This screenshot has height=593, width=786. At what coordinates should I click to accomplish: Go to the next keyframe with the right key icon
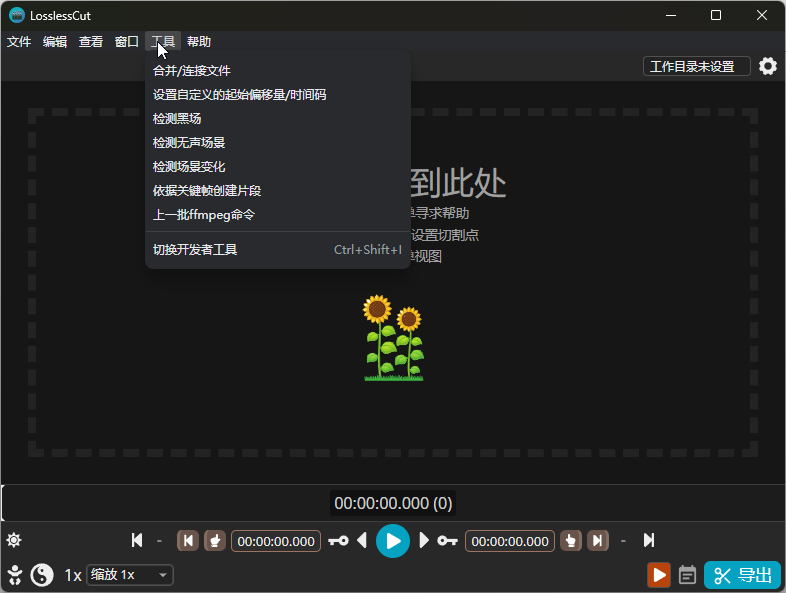[448, 541]
